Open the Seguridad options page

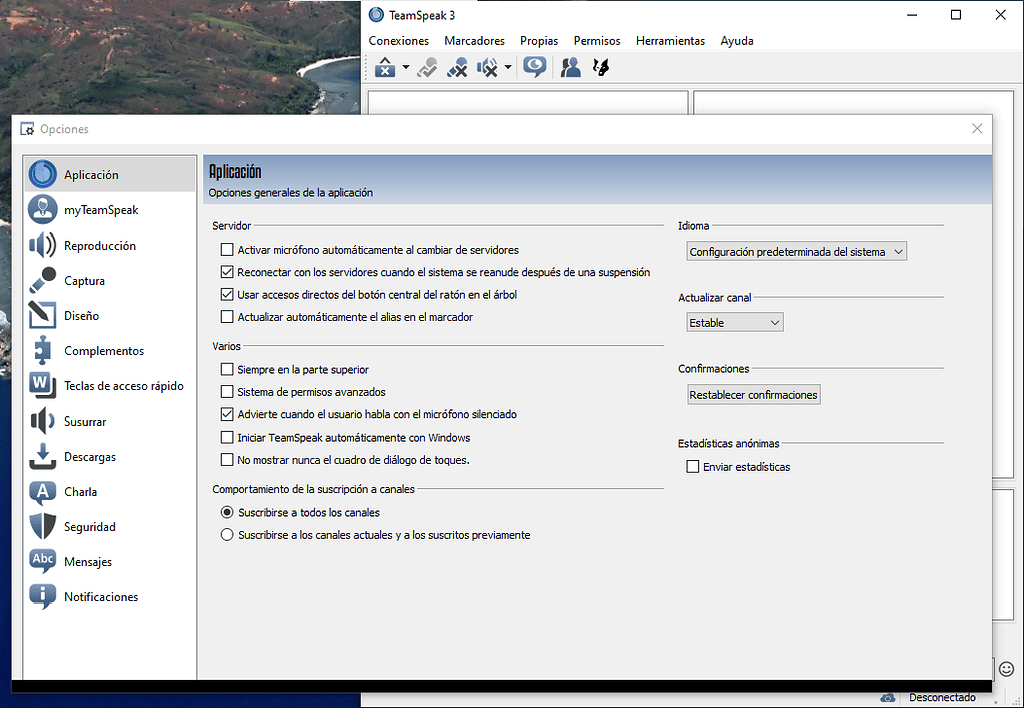90,527
